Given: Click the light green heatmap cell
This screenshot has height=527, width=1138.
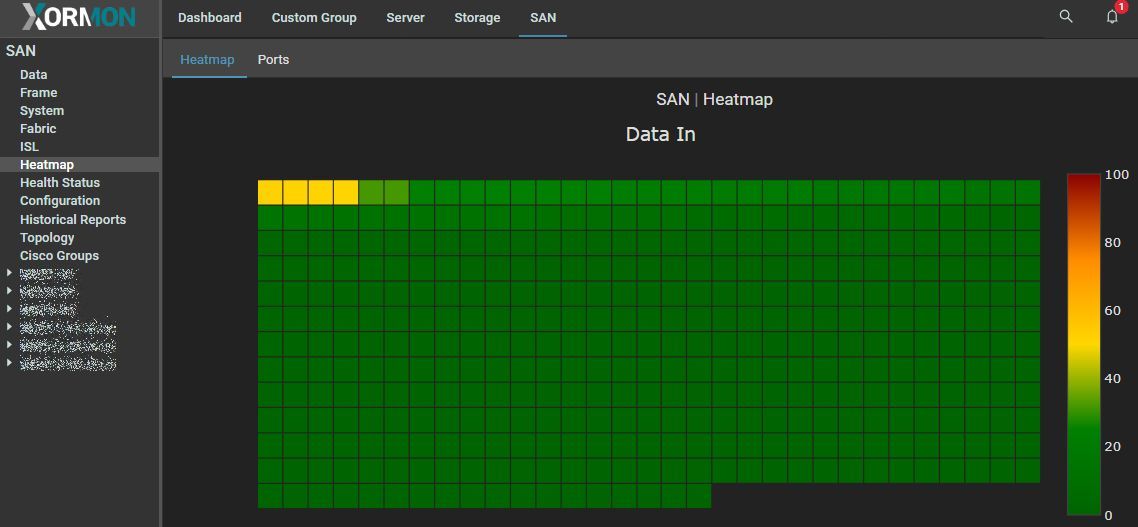Looking at the screenshot, I should point(371,192).
